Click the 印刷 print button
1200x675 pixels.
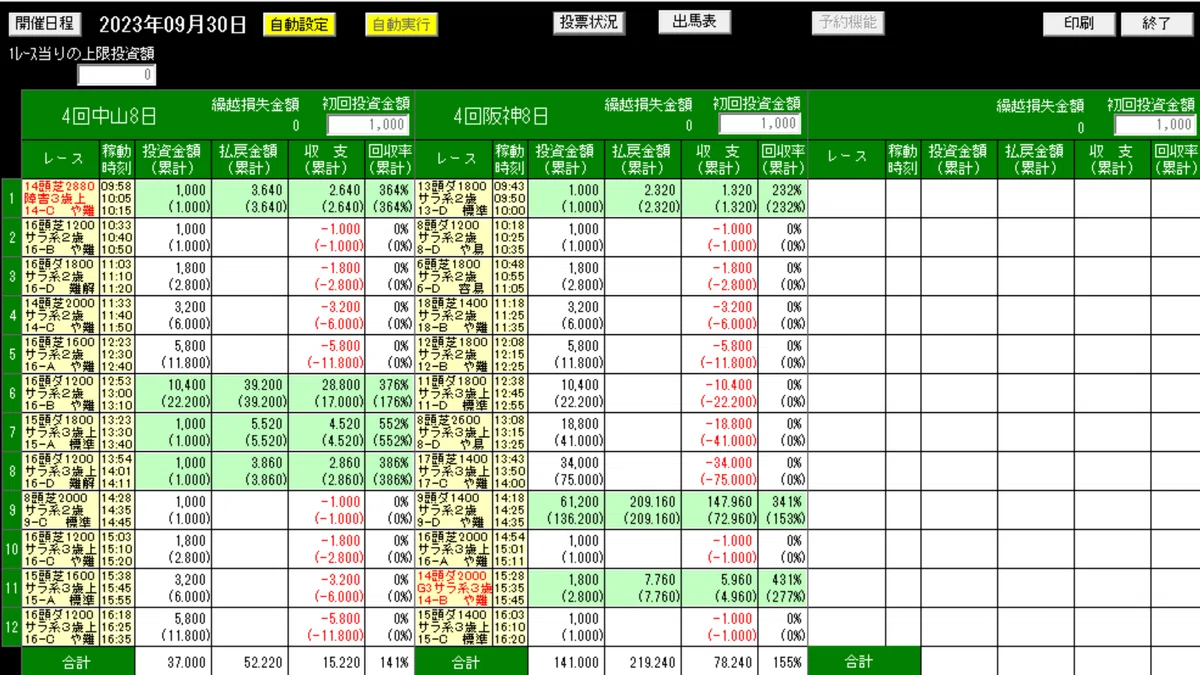pyautogui.click(x=1079, y=24)
